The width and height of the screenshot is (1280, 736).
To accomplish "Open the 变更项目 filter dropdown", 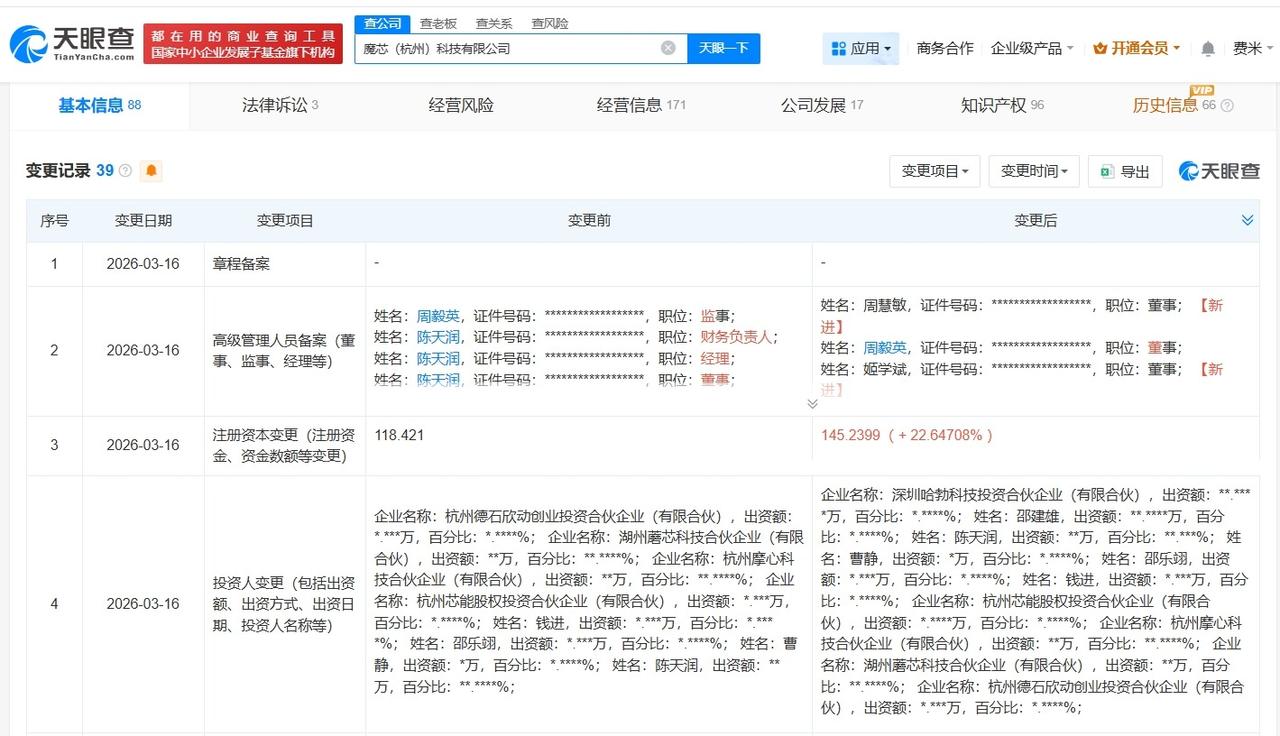I will tap(934, 171).
